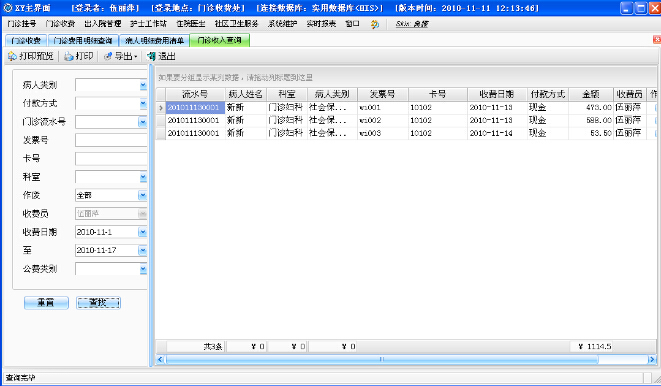
Task: Click the 卡号 filter input field
Action: [111, 158]
